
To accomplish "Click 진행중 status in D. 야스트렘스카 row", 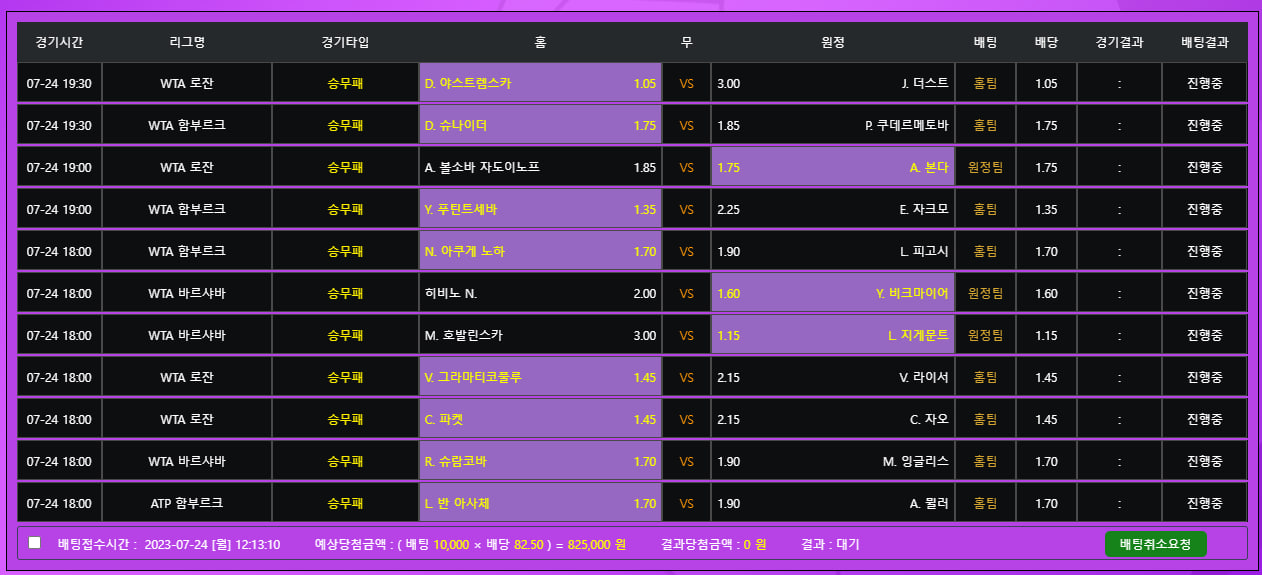I will 1204,84.
